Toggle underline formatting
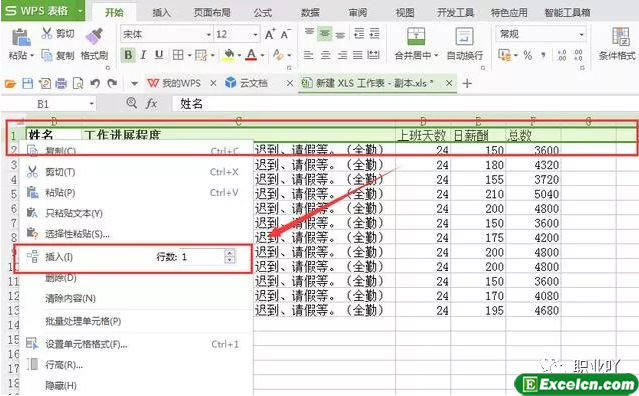 (x=159, y=55)
